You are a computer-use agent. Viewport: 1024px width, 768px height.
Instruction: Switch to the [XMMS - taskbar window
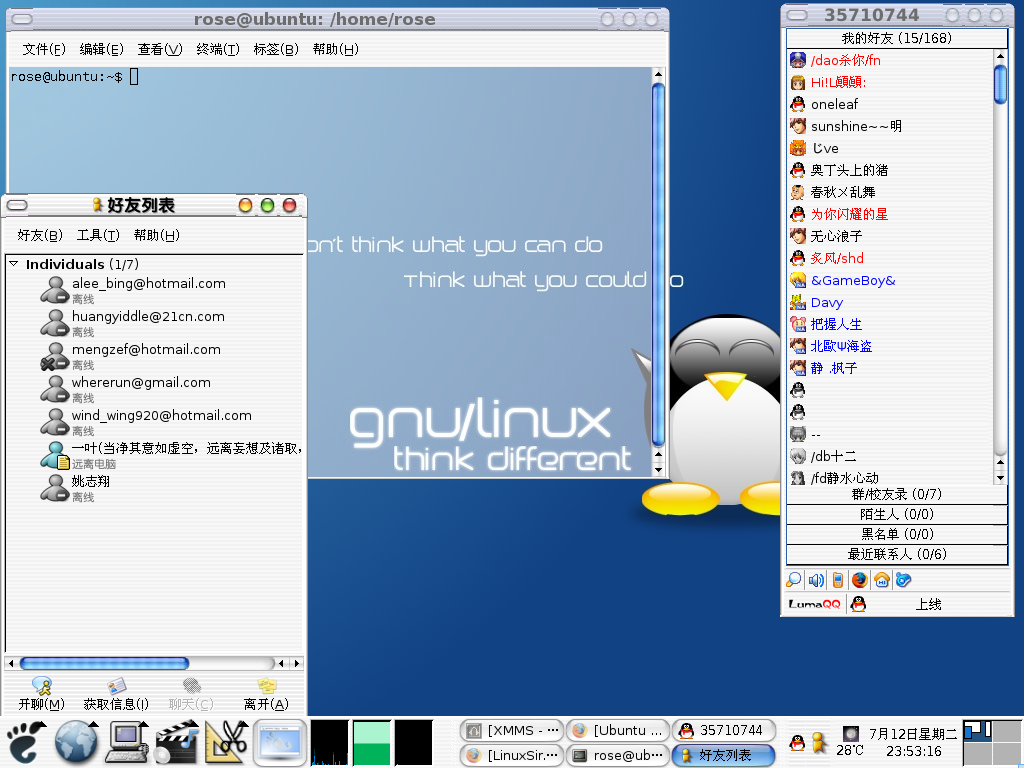click(511, 730)
